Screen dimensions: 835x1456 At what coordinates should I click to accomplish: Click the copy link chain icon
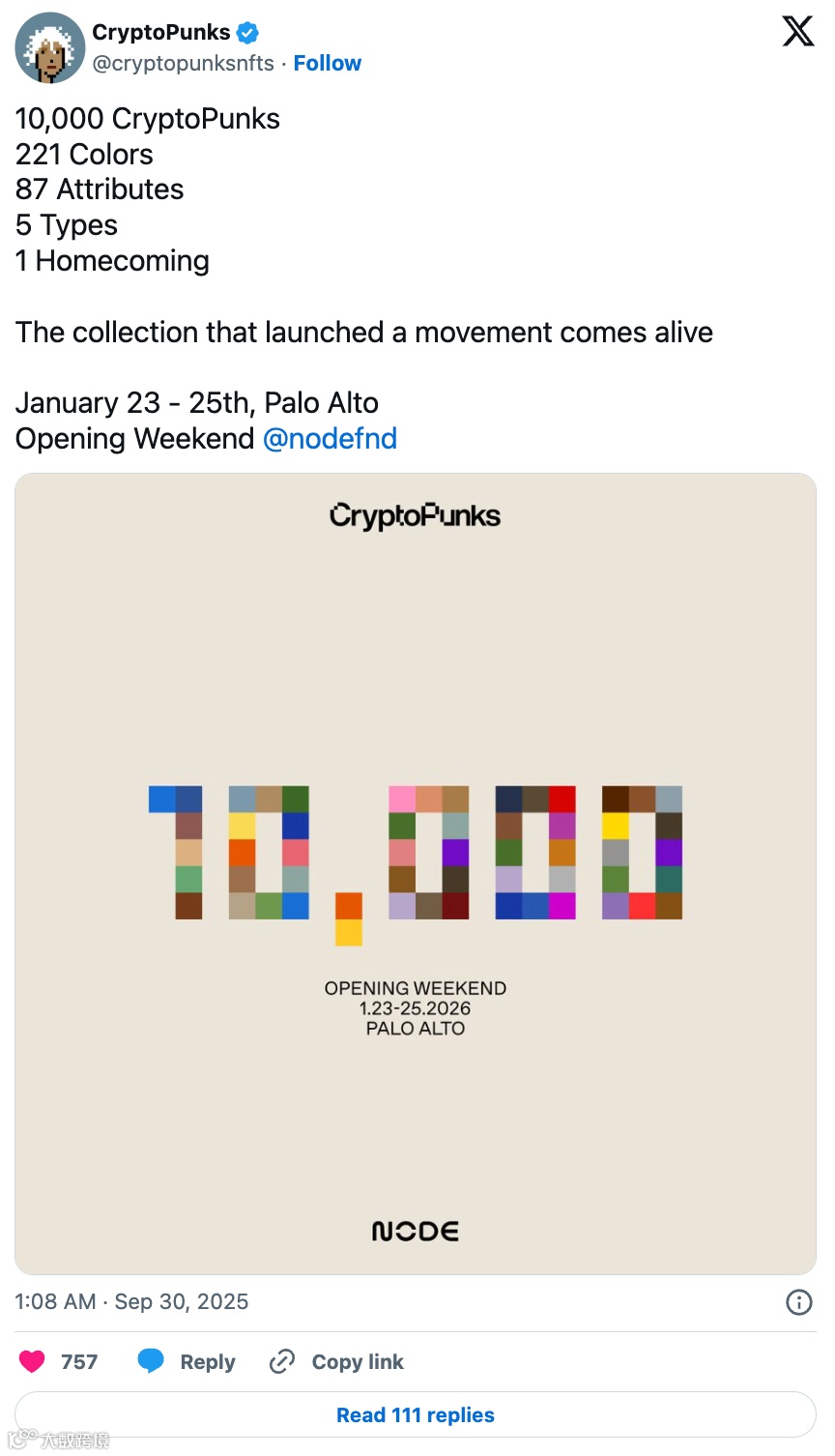click(282, 1361)
